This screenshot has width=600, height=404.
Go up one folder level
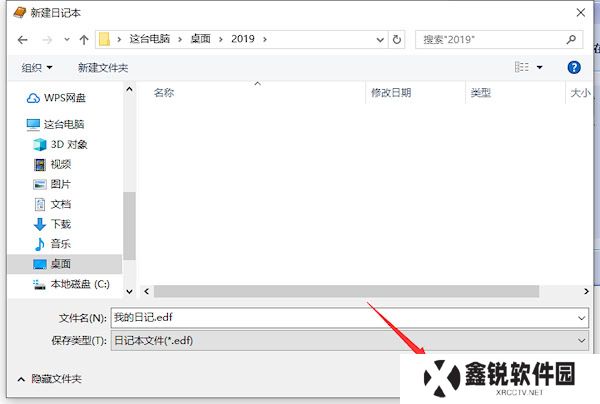(x=84, y=39)
